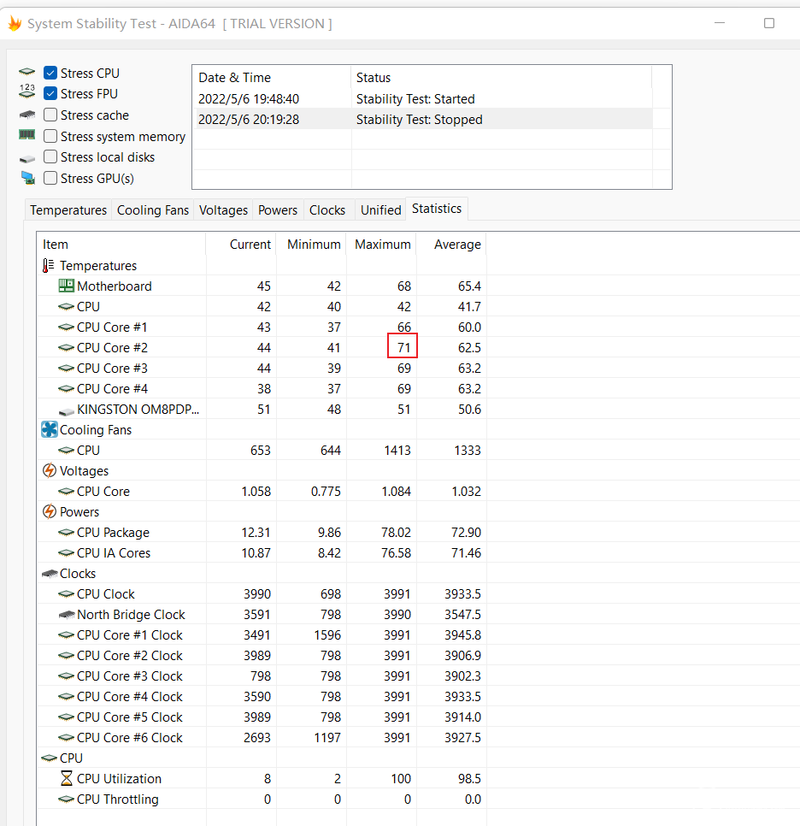Click the Cooling Fans blue fan icon
The width and height of the screenshot is (800, 826).
(x=49, y=429)
